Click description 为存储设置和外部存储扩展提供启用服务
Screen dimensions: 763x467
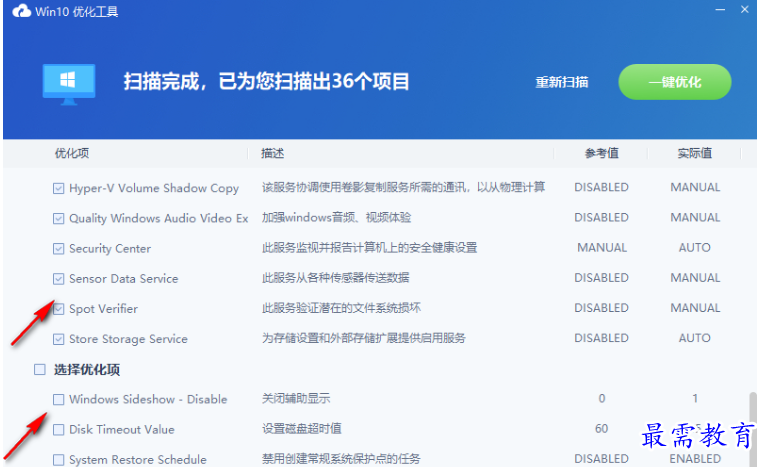pos(363,338)
